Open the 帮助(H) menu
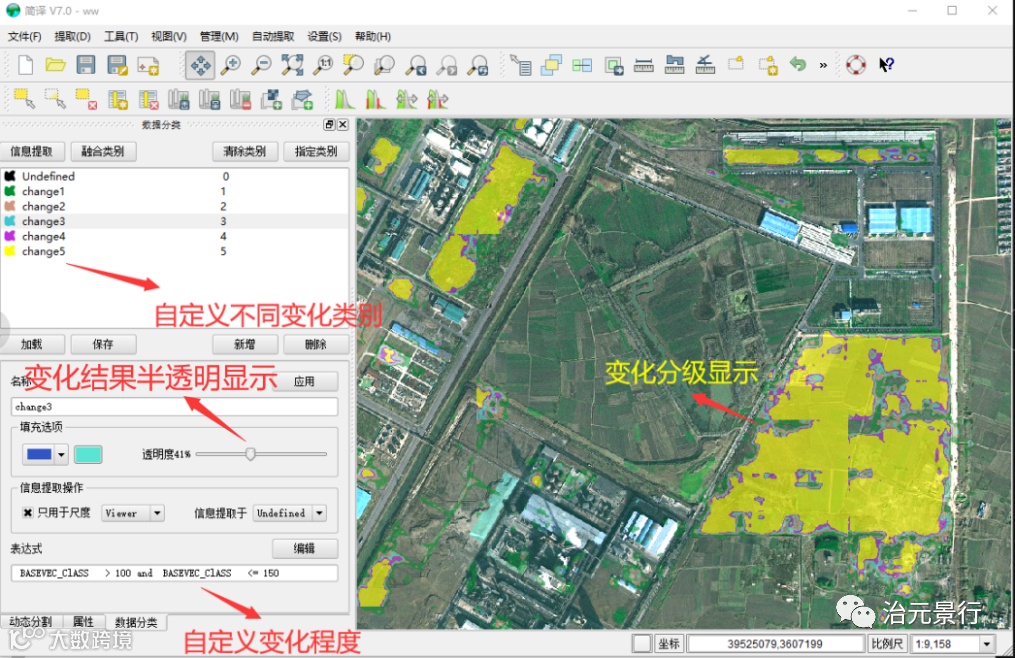 [372, 36]
